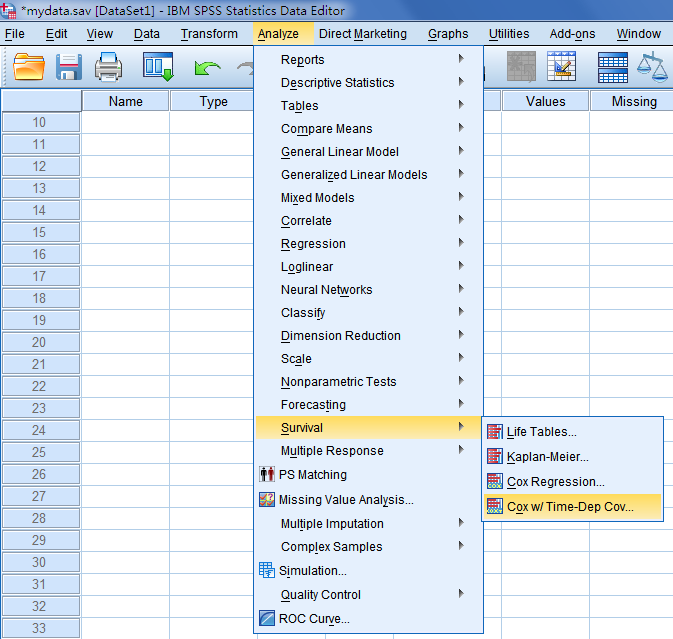Expand the Regression submenu
This screenshot has height=639, width=673.
(x=313, y=244)
